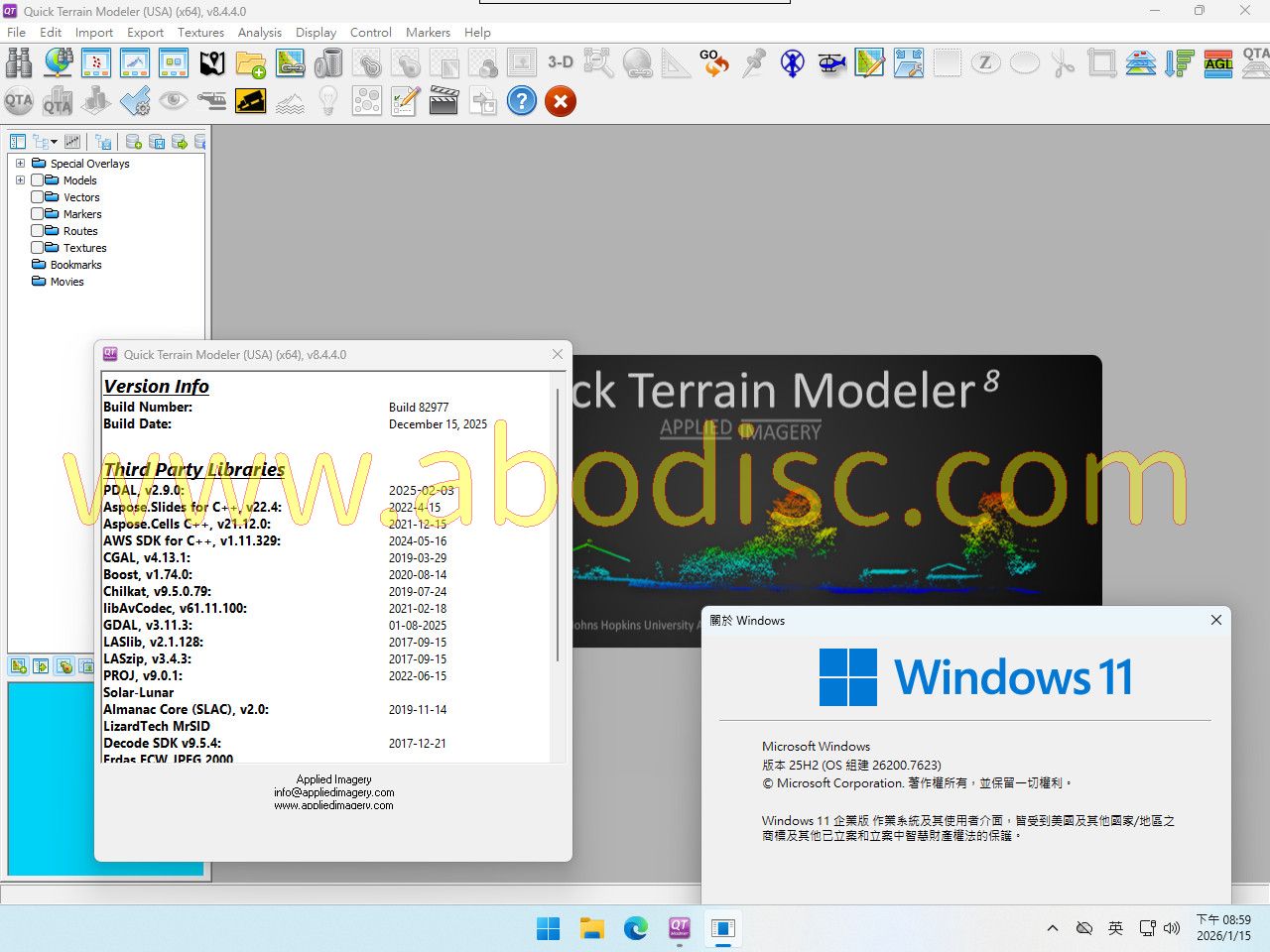Expand the Special Overlays tree node

(x=20, y=164)
